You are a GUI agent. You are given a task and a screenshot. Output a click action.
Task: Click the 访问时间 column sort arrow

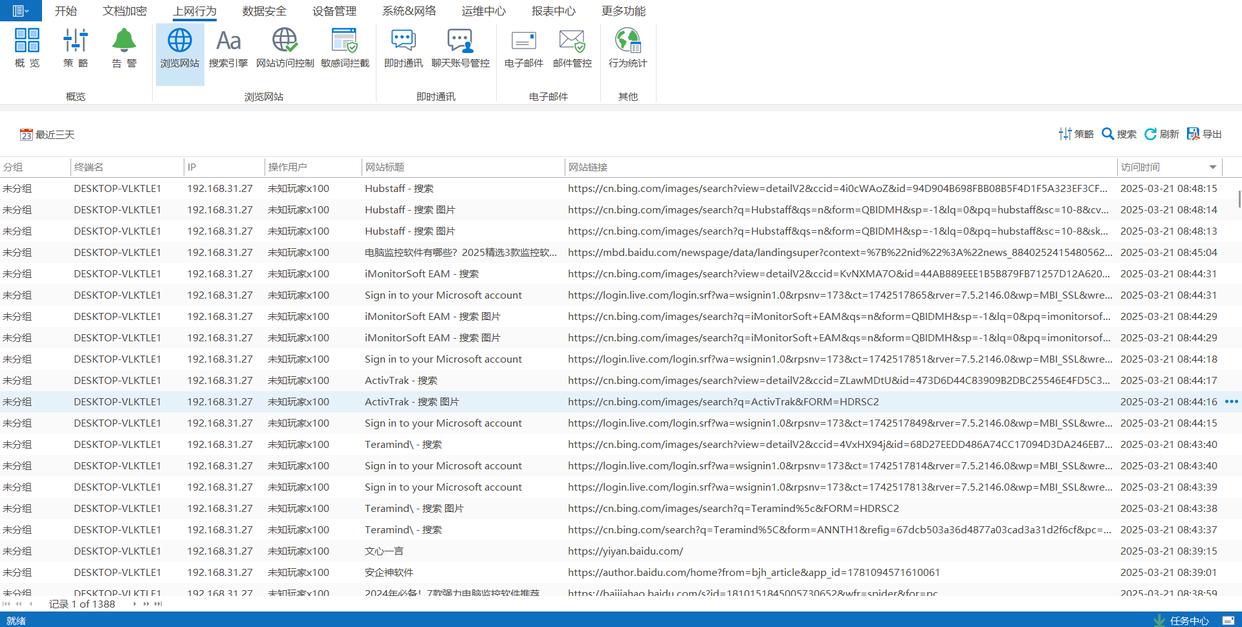1213,168
